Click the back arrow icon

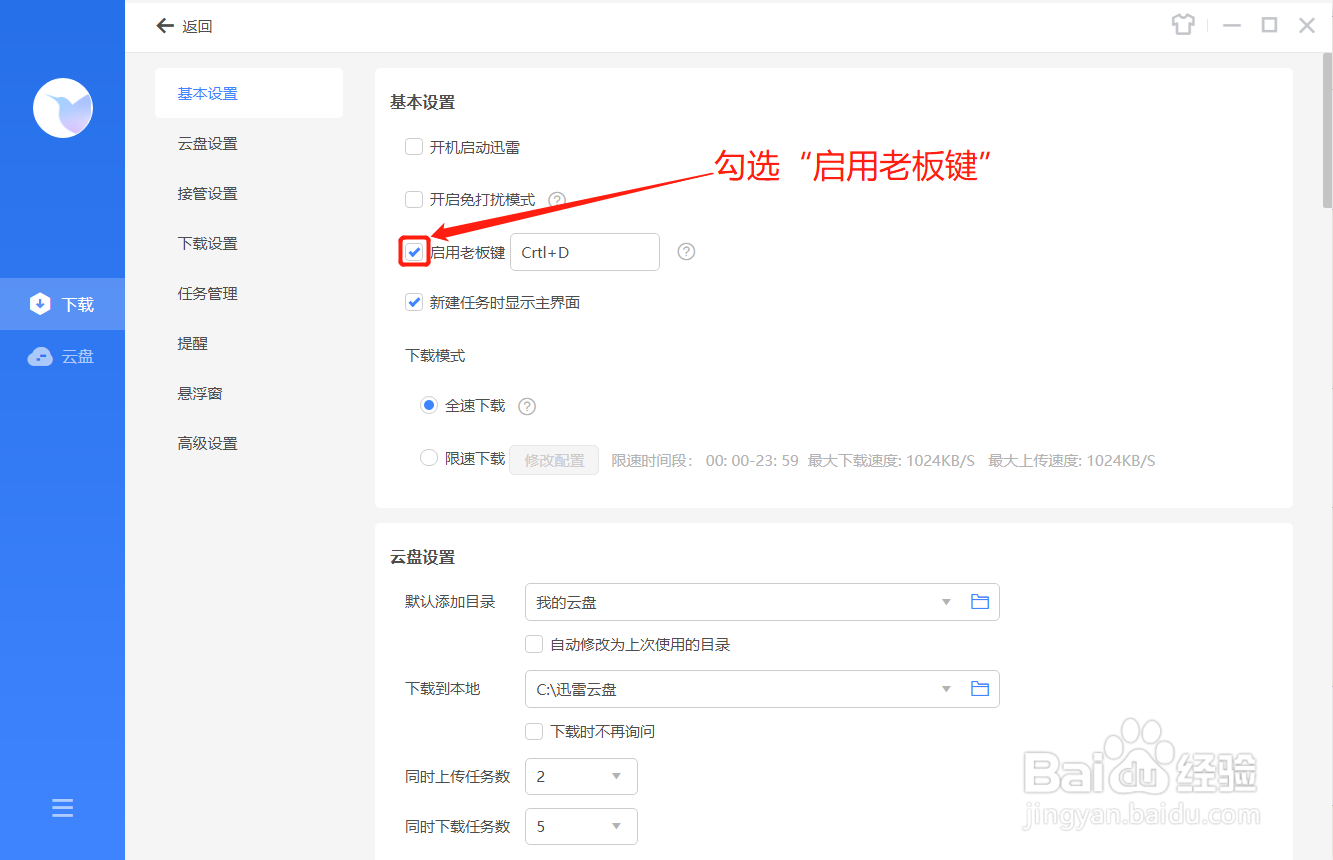(165, 26)
